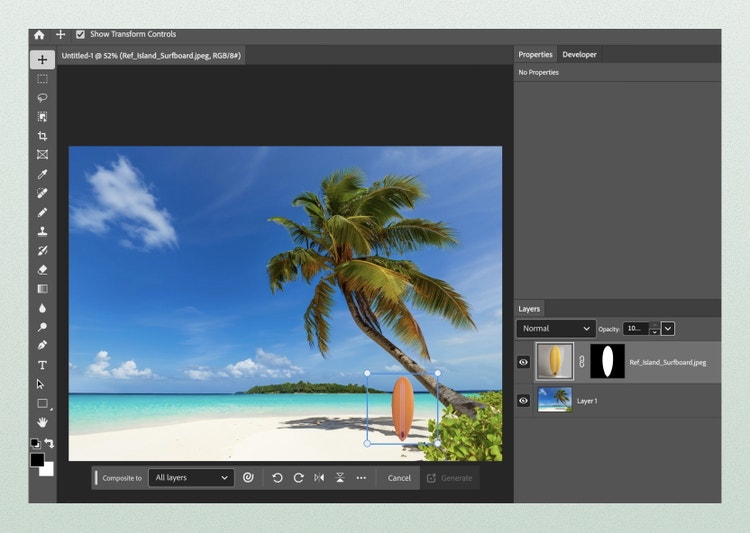750x533 pixels.
Task: Swap foreground and background colors
Action: pos(49,443)
